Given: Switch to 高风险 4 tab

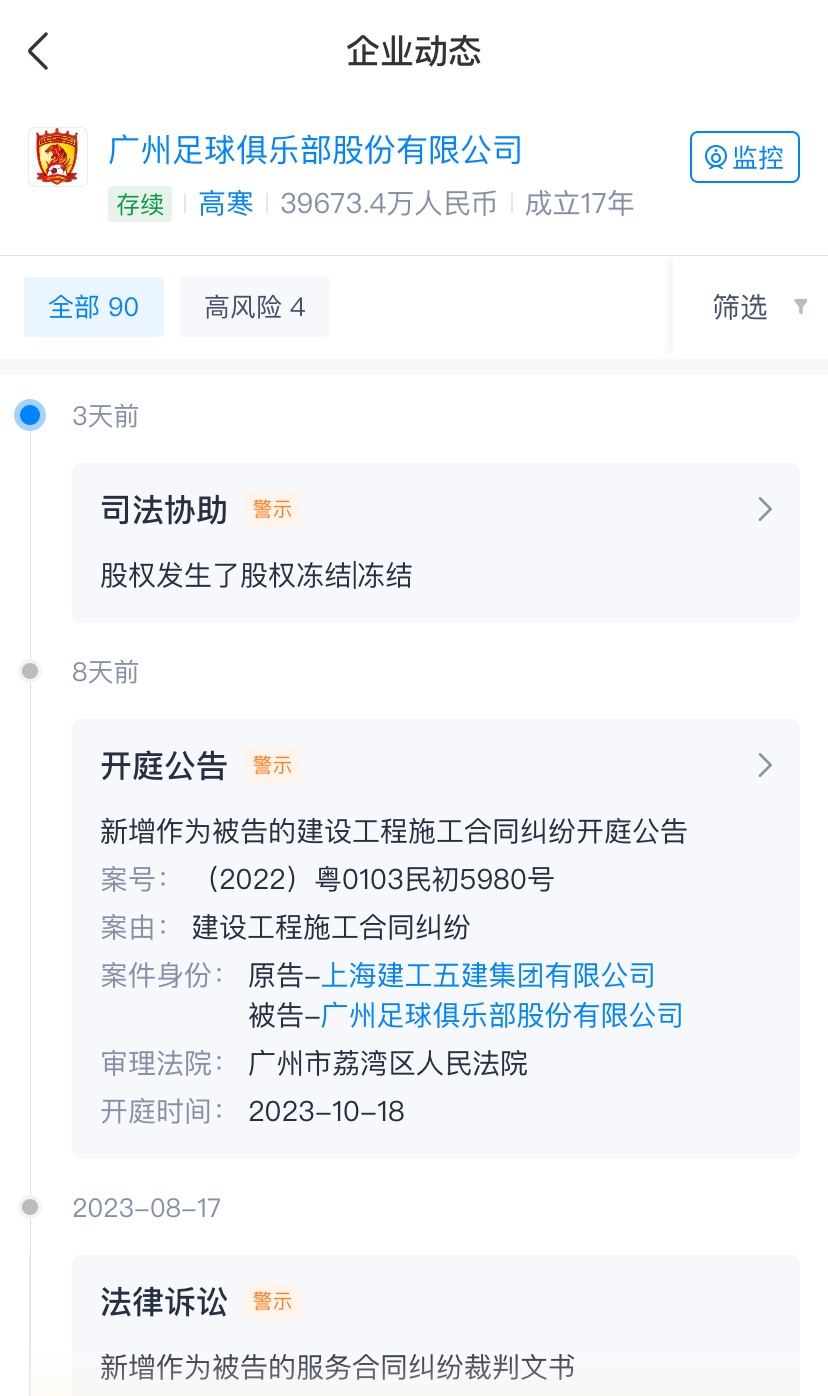Looking at the screenshot, I should (254, 307).
